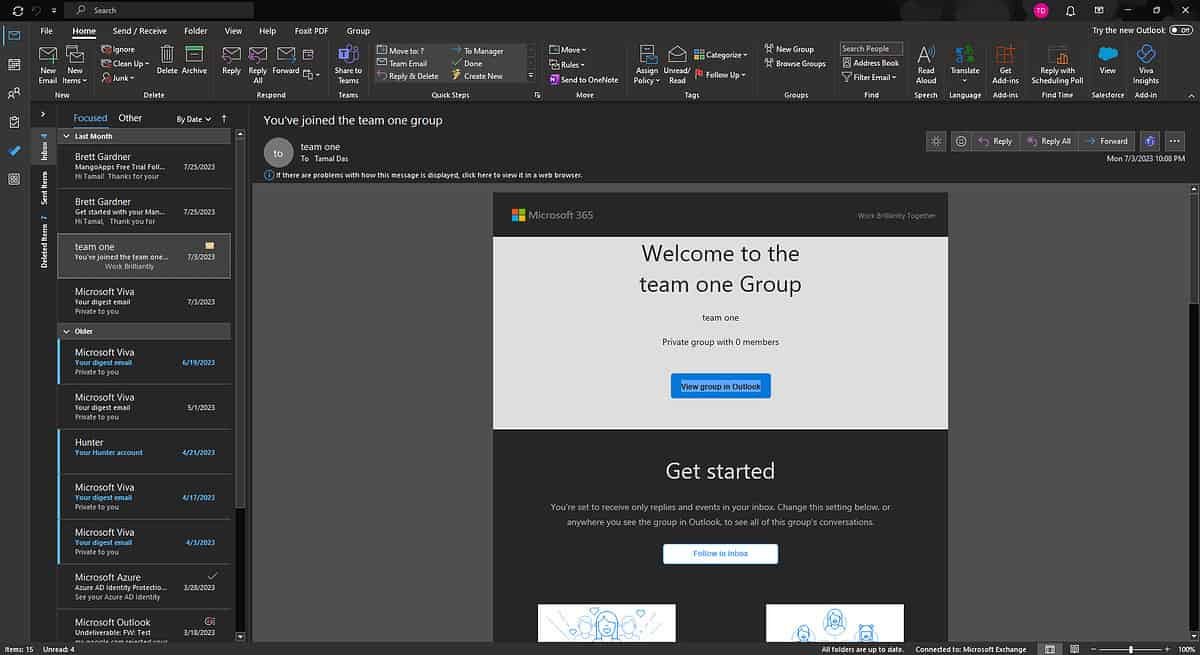The width and height of the screenshot is (1200, 655).
Task: Open the Hunter email in message list
Action: pyautogui.click(x=145, y=452)
